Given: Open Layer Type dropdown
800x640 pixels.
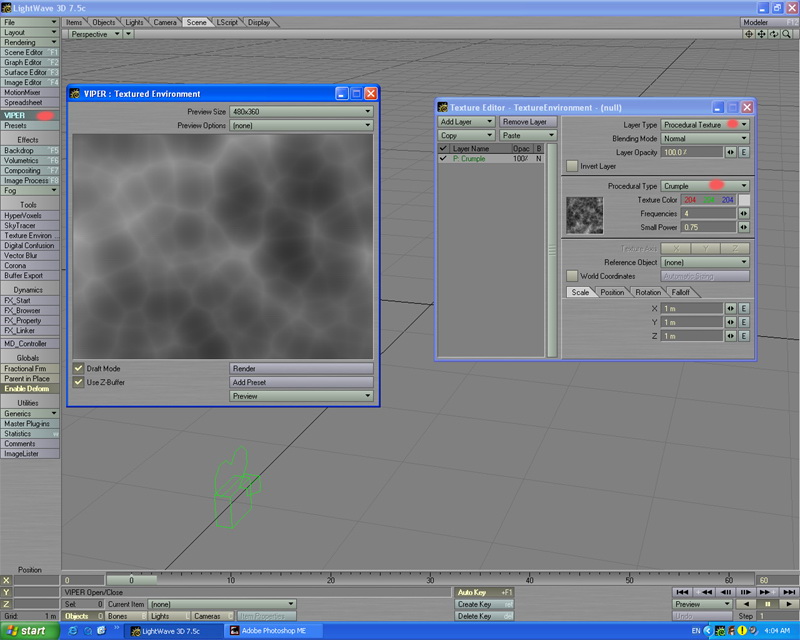Looking at the screenshot, I should click(705, 125).
